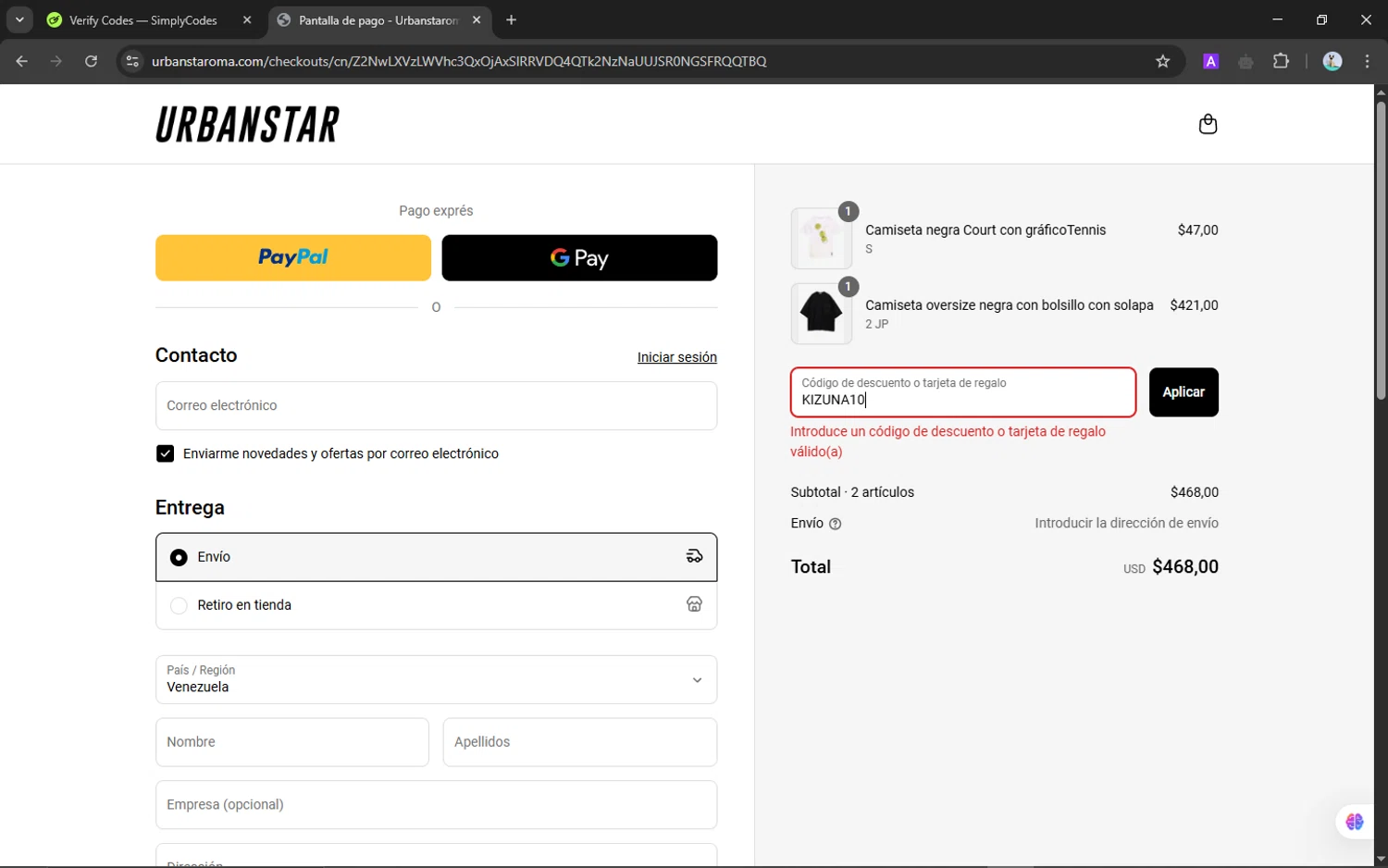Screen dimensions: 1388x868
Task: Click the page vertical scrollbar thumb
Action: (1381, 250)
